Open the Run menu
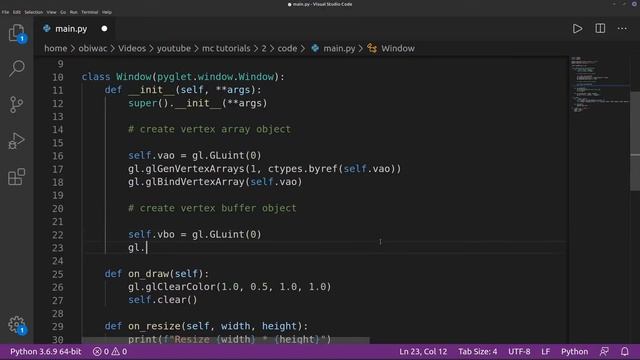 73,12
